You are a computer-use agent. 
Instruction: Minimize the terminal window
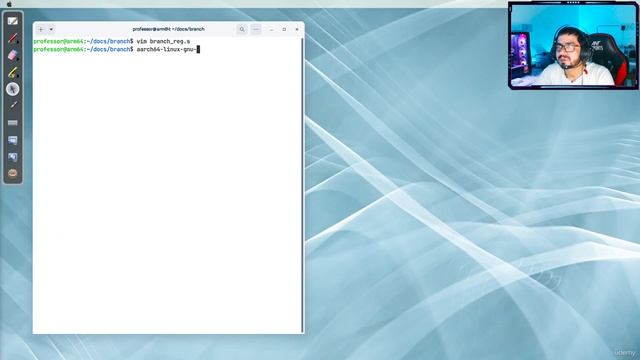pos(271,29)
